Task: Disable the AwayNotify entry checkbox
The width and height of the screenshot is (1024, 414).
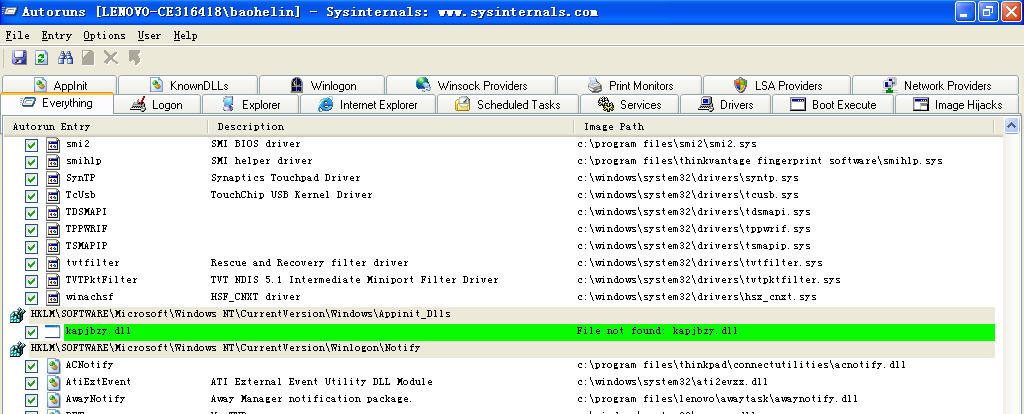Action: (x=31, y=400)
